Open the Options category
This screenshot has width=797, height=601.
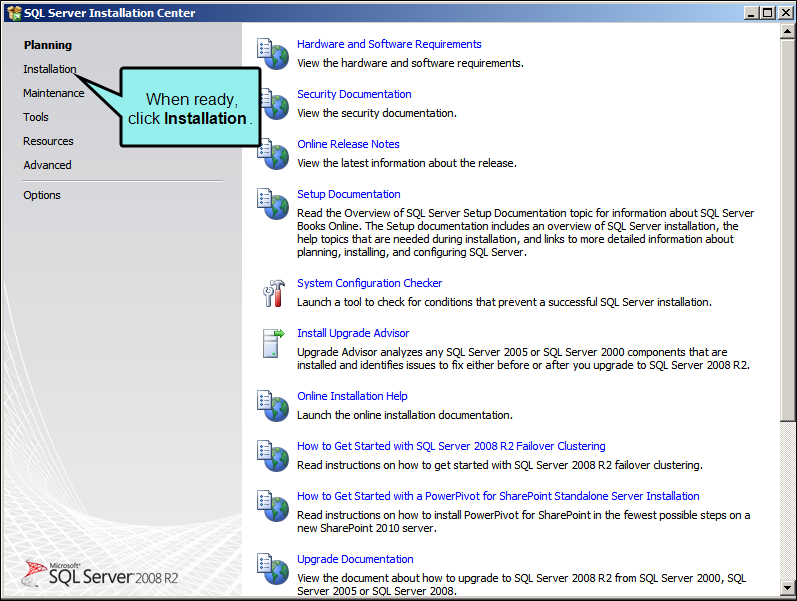click(42, 195)
